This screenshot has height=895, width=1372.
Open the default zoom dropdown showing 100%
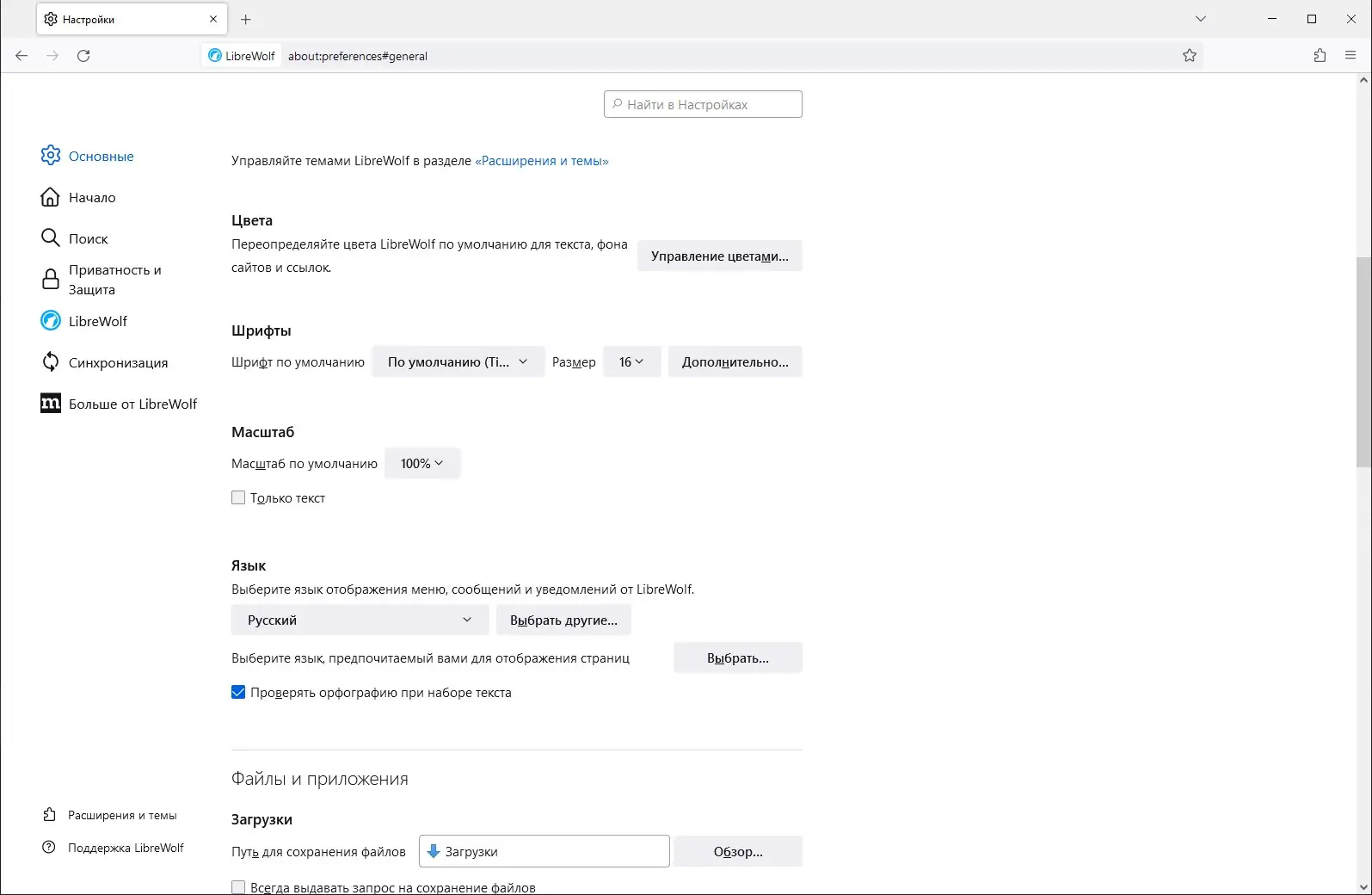pyautogui.click(x=422, y=464)
